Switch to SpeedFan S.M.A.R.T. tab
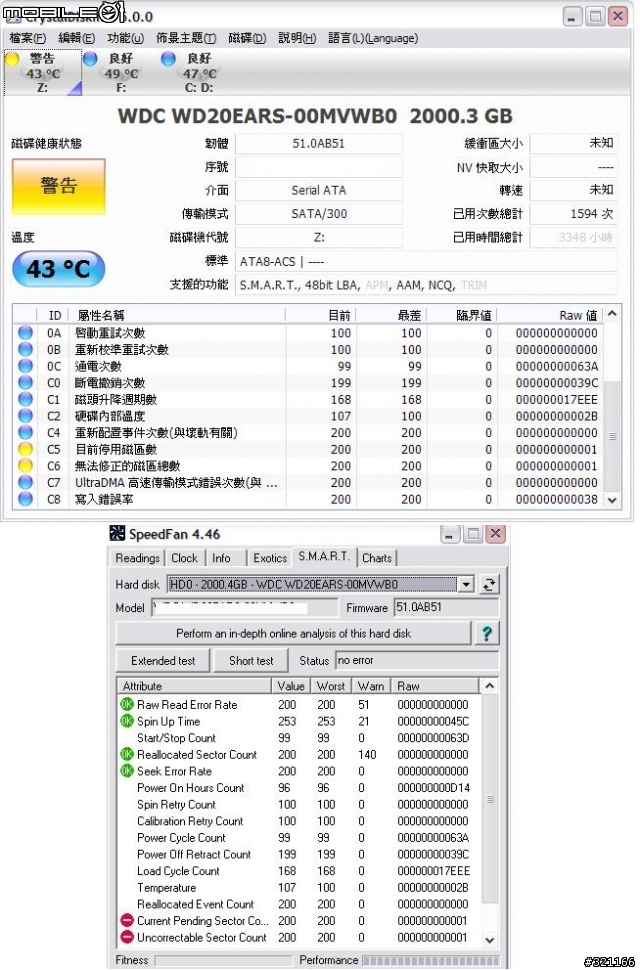 324,556
